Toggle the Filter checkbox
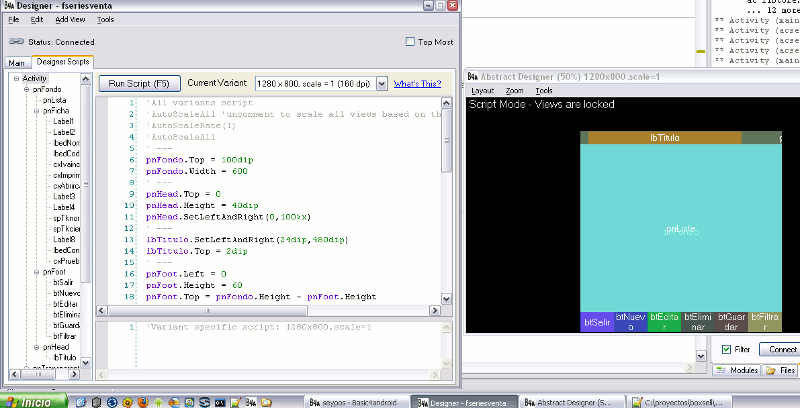This screenshot has height=408, width=800. click(727, 349)
